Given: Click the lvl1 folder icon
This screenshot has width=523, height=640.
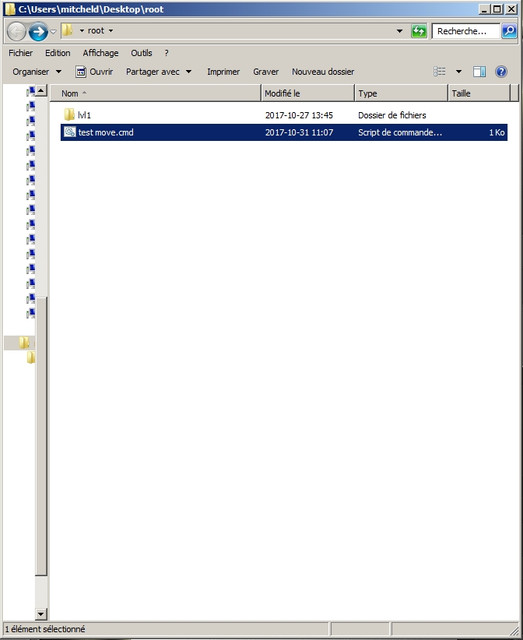Looking at the screenshot, I should [69, 115].
